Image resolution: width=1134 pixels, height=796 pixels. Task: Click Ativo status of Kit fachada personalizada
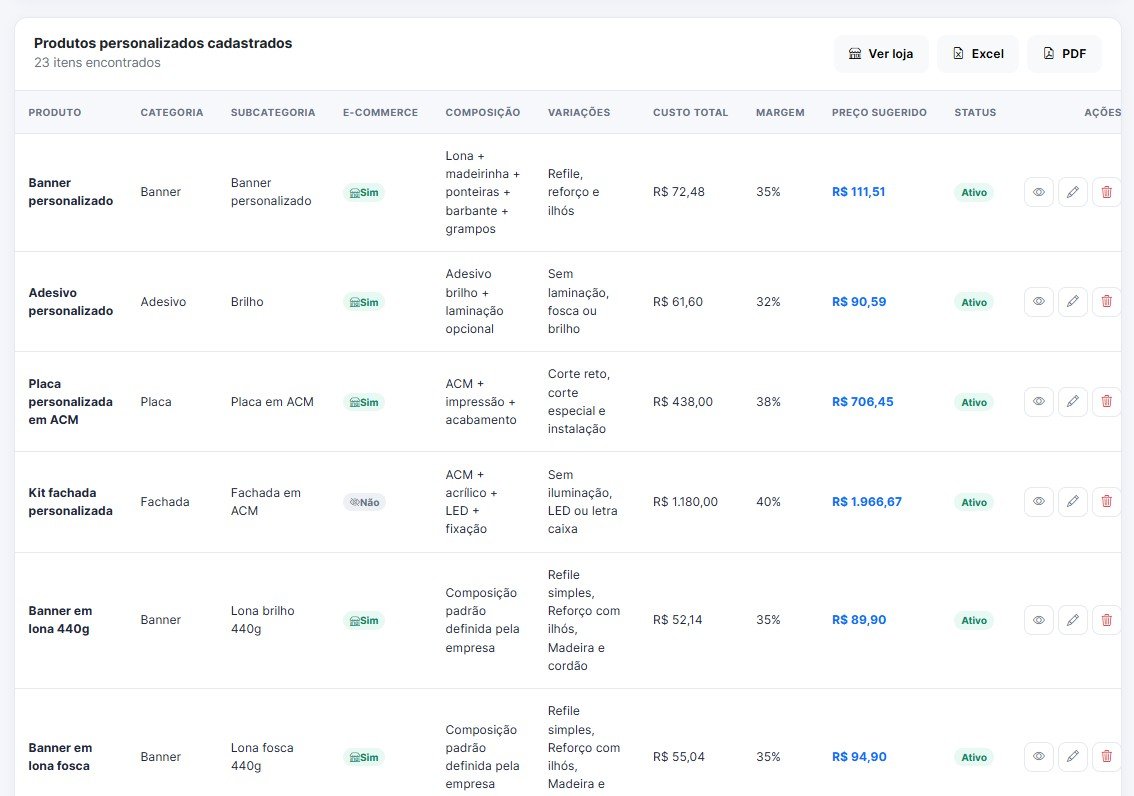click(974, 502)
